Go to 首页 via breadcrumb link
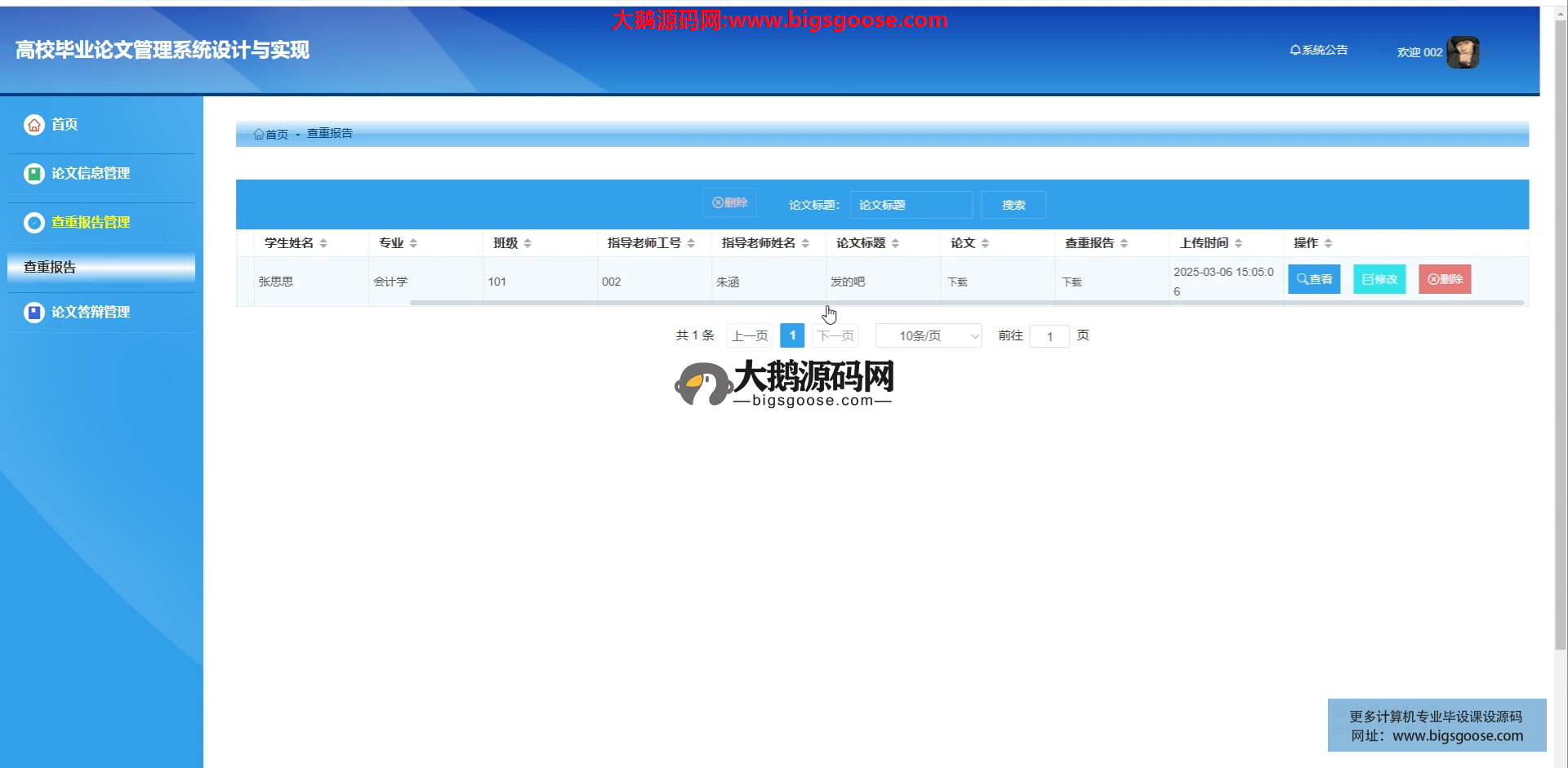 coord(271,135)
